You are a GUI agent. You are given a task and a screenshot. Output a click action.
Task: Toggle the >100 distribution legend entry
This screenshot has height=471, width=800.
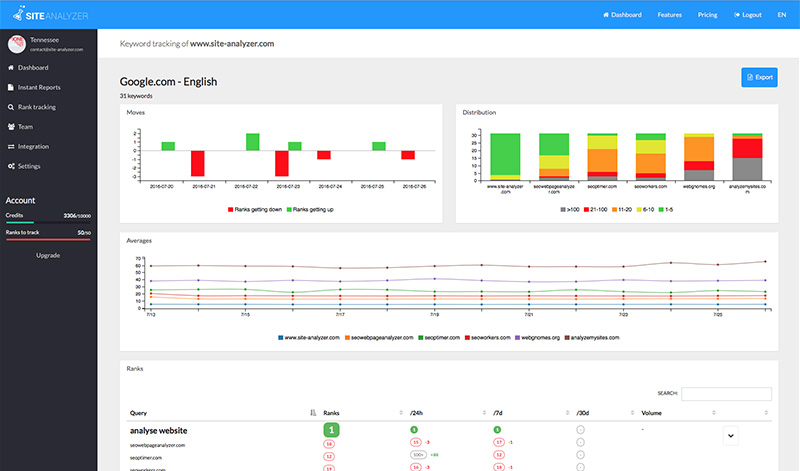coord(569,209)
